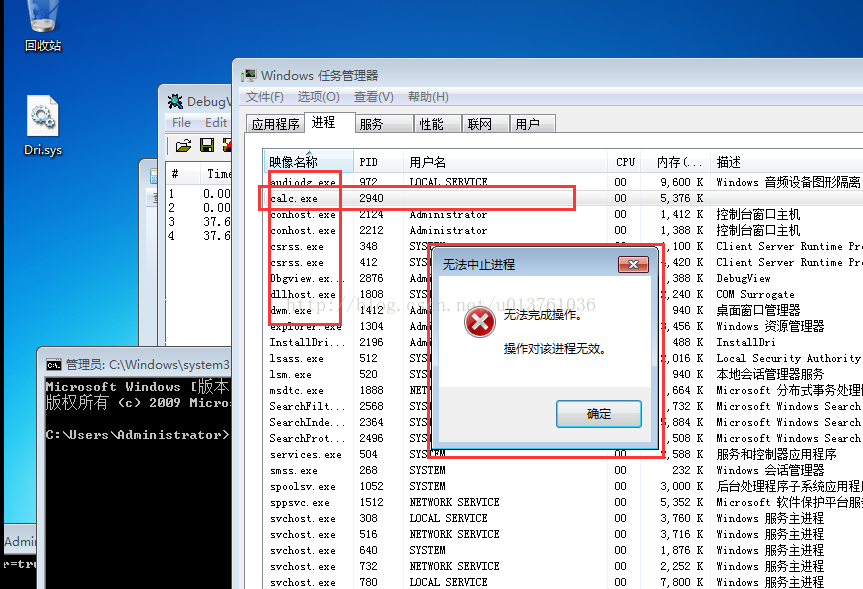Click the command prompt window title icon
This screenshot has width=863, height=589.
pos(53,365)
